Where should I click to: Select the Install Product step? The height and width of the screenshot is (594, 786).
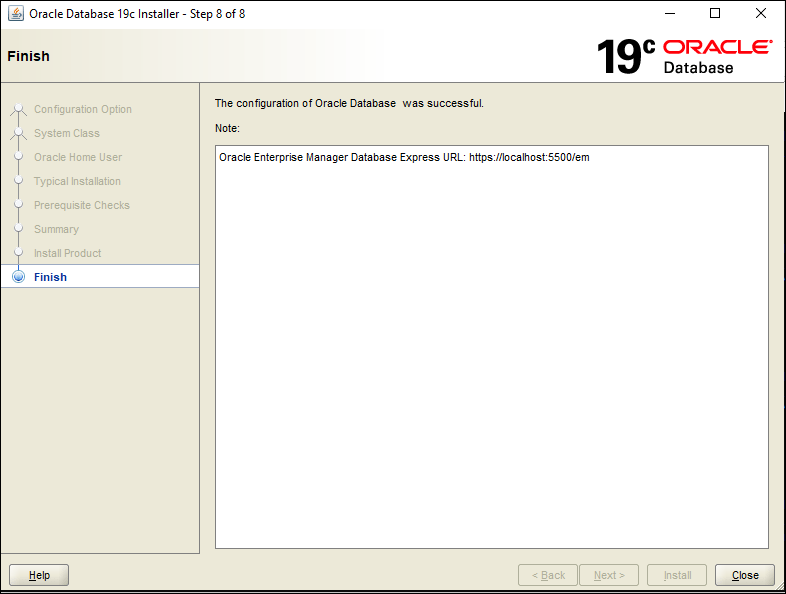(68, 253)
